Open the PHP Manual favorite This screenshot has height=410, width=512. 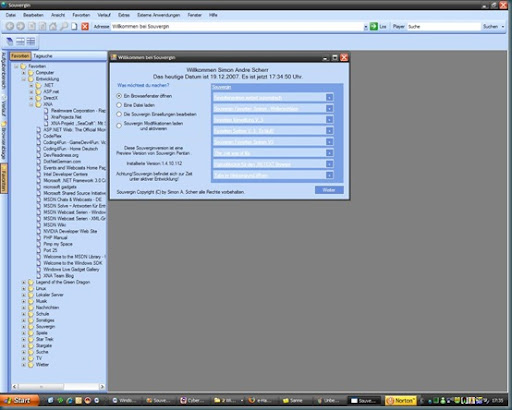point(55,237)
